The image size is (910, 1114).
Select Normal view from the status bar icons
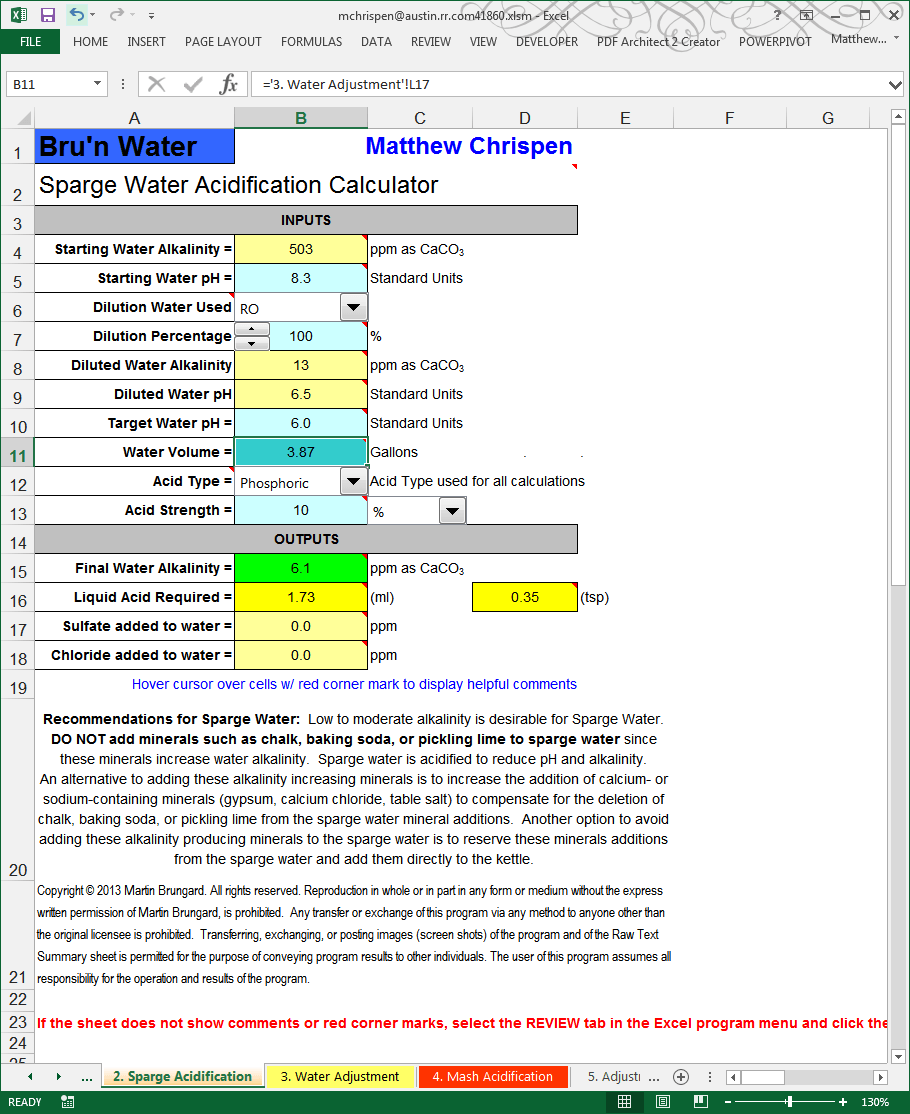[x=624, y=1101]
